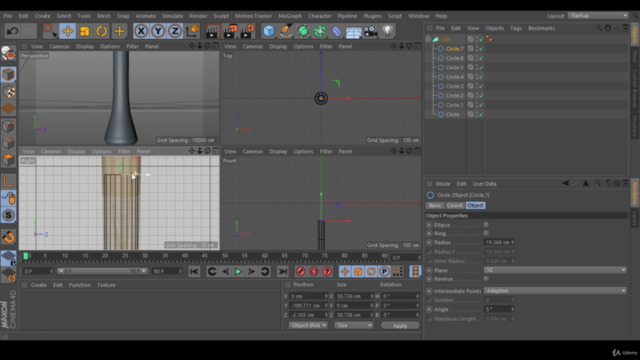Screen dimensions: 640x360
Task: Add a Cube primitive object
Action: click(x=269, y=31)
